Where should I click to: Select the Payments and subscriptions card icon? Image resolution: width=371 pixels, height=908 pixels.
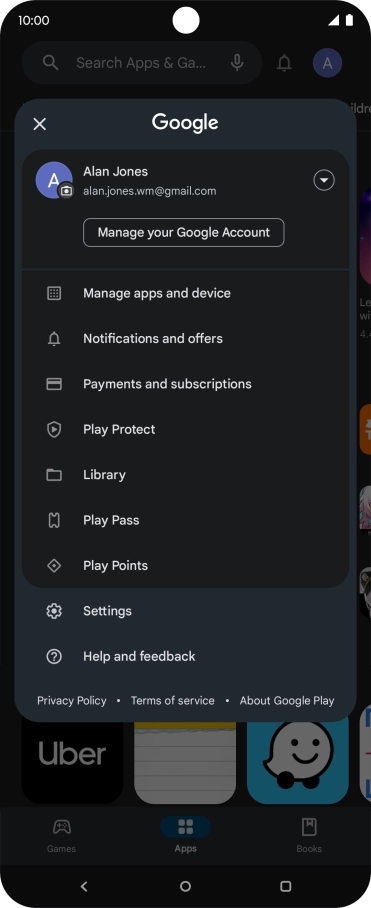pos(54,384)
